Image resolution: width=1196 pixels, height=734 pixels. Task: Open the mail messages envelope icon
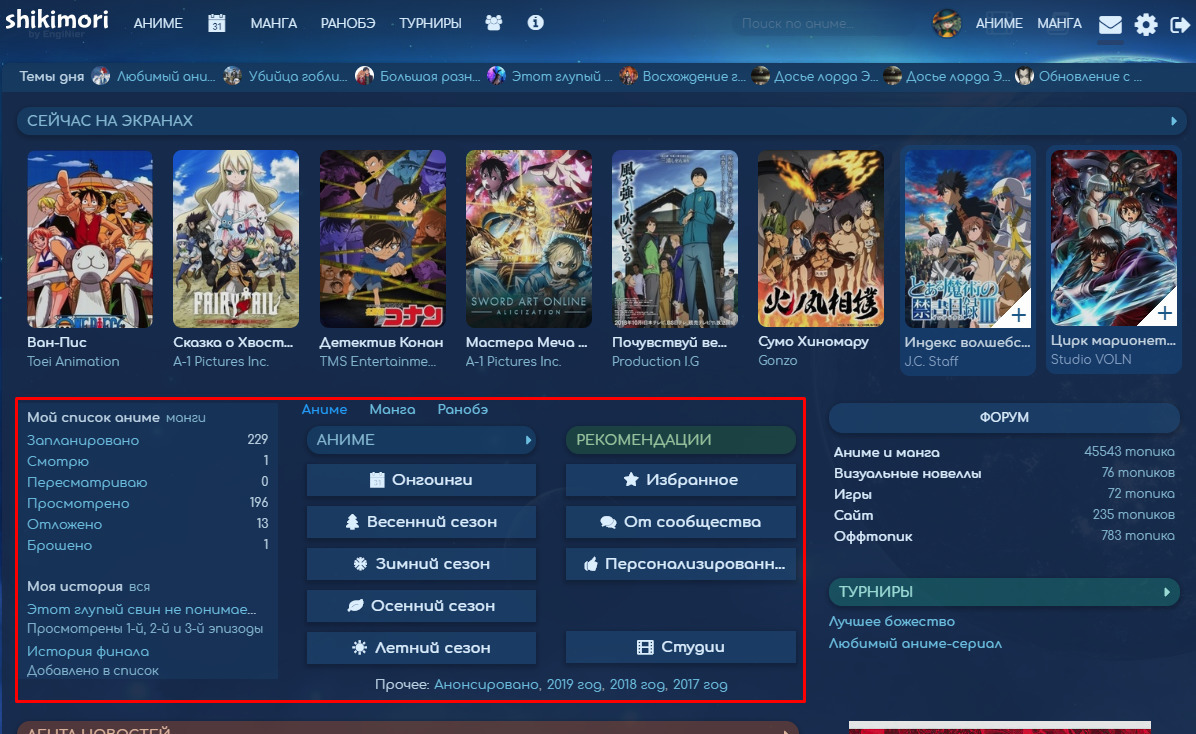pos(1110,25)
